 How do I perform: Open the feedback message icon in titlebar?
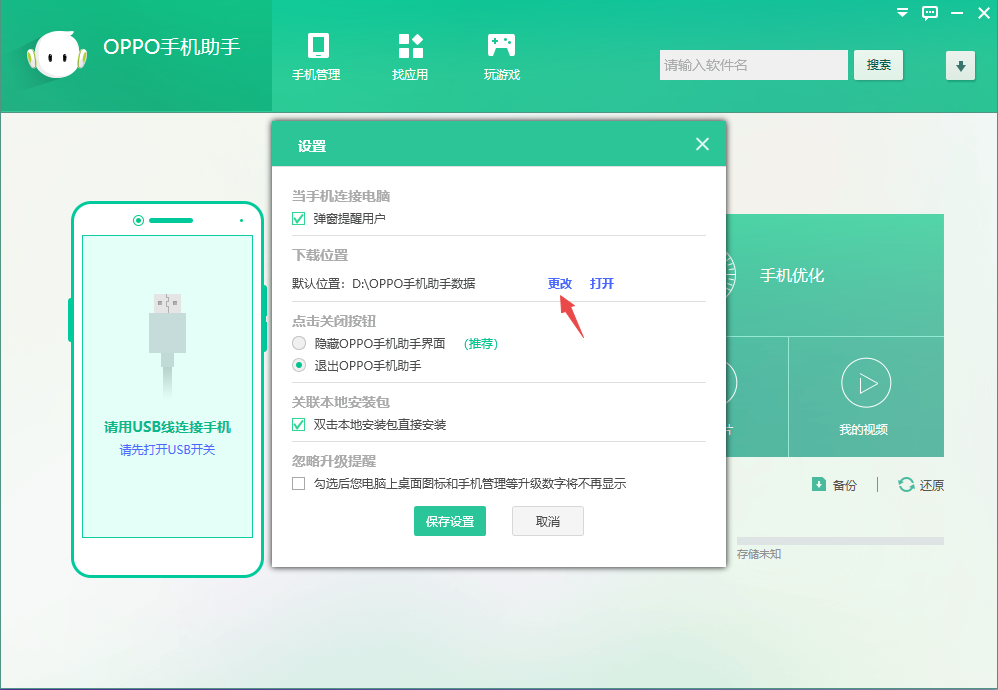[x=929, y=13]
